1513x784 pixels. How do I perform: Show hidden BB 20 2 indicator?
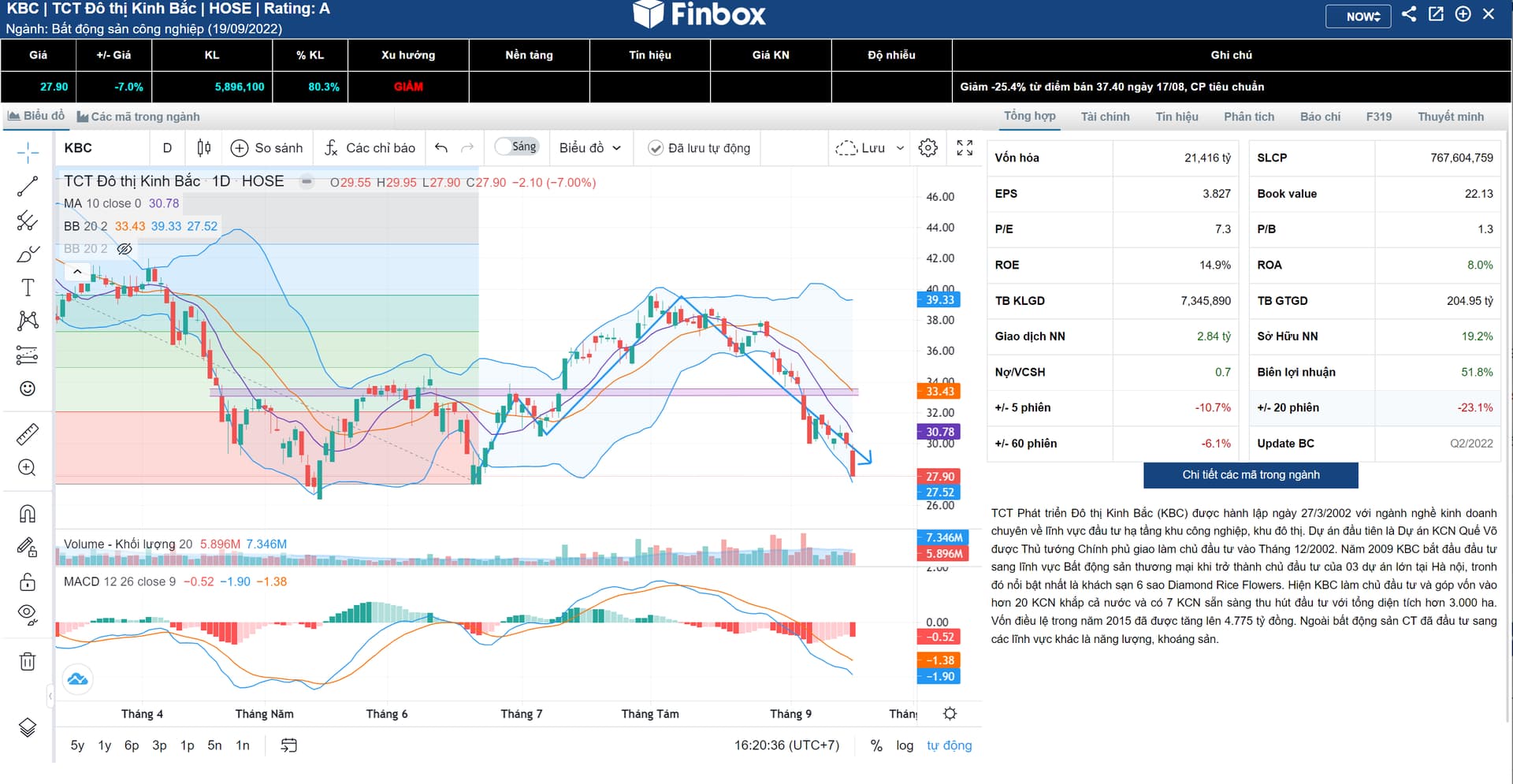125,249
